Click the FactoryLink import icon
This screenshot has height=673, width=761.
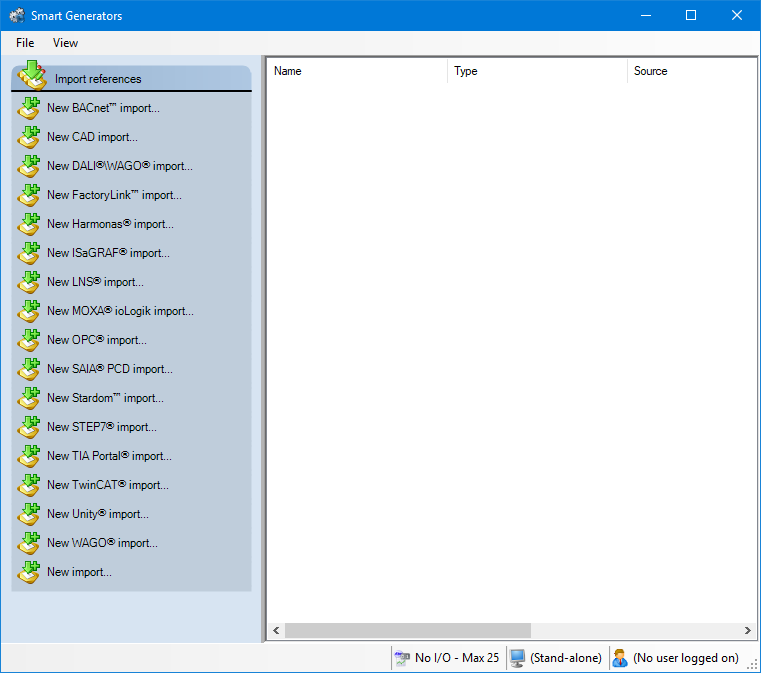click(x=29, y=195)
